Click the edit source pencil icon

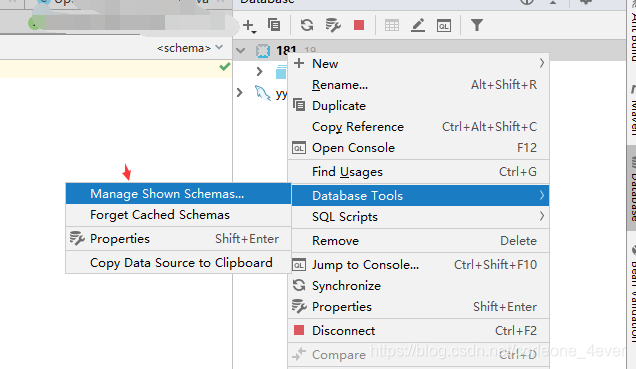pyautogui.click(x=418, y=25)
